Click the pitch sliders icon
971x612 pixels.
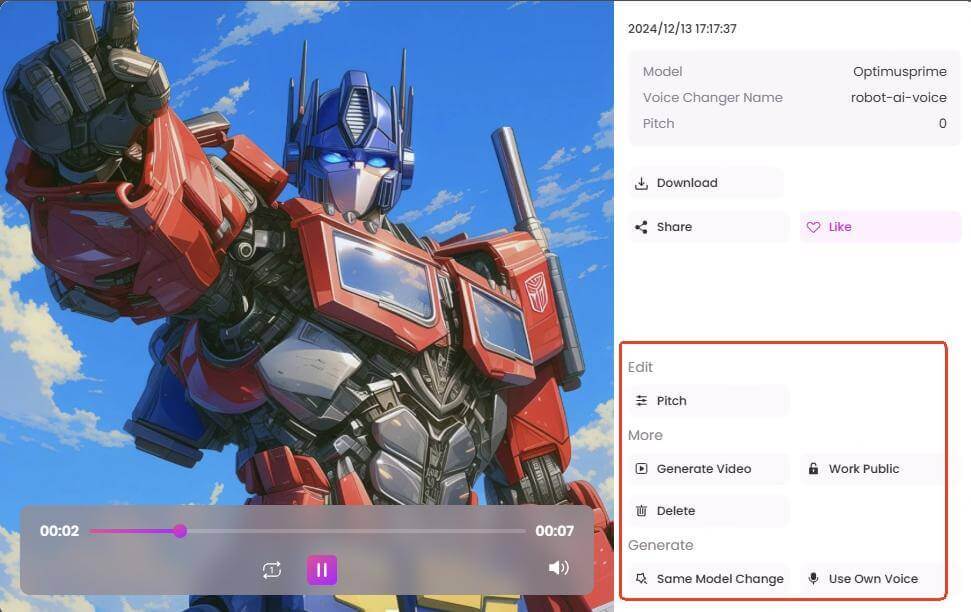(642, 401)
